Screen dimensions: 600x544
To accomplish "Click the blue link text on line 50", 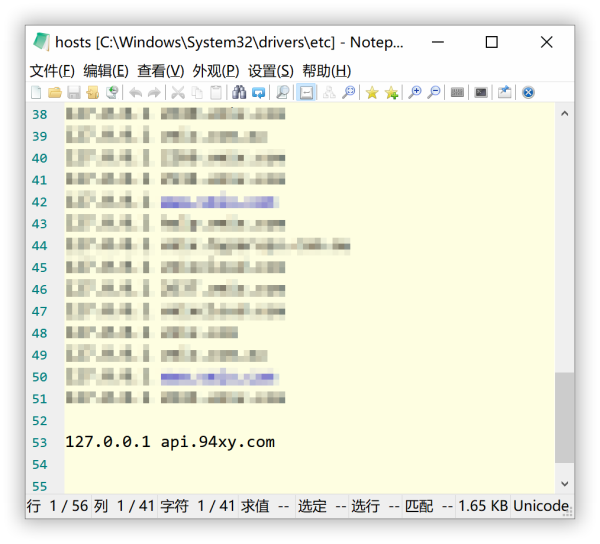I will (x=219, y=377).
